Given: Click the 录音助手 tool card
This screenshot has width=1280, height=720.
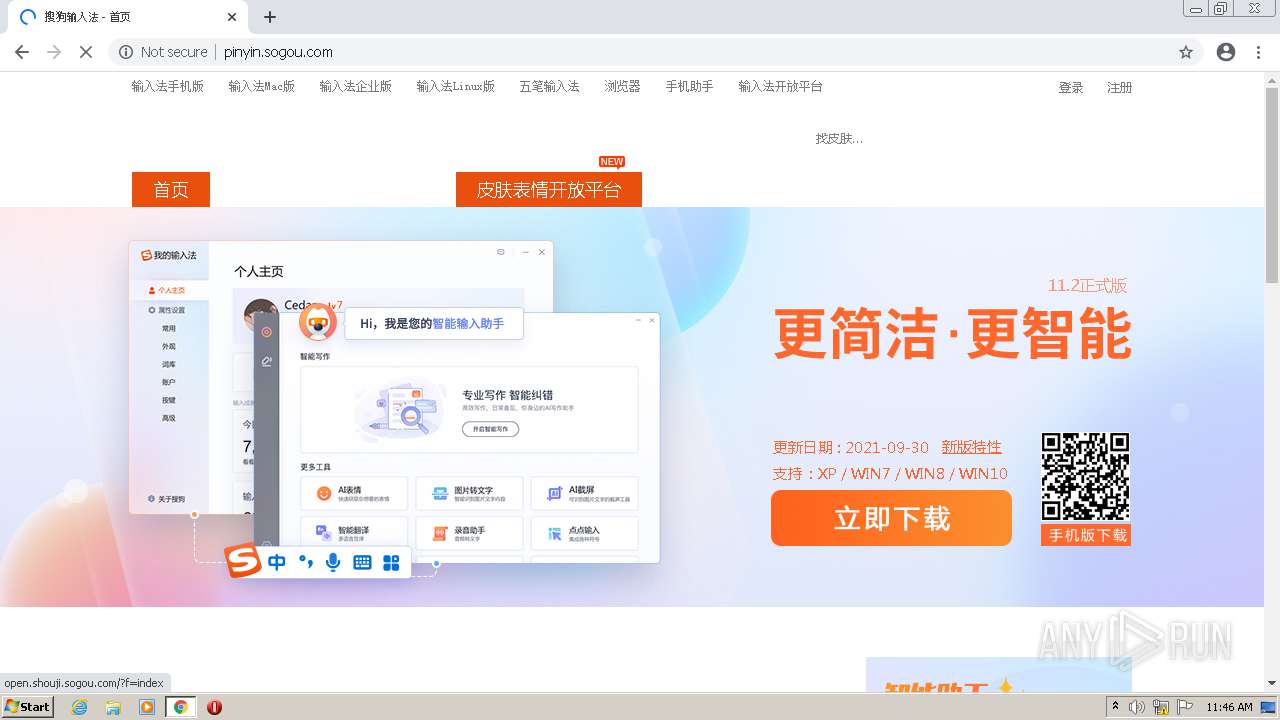Looking at the screenshot, I should tap(469, 533).
